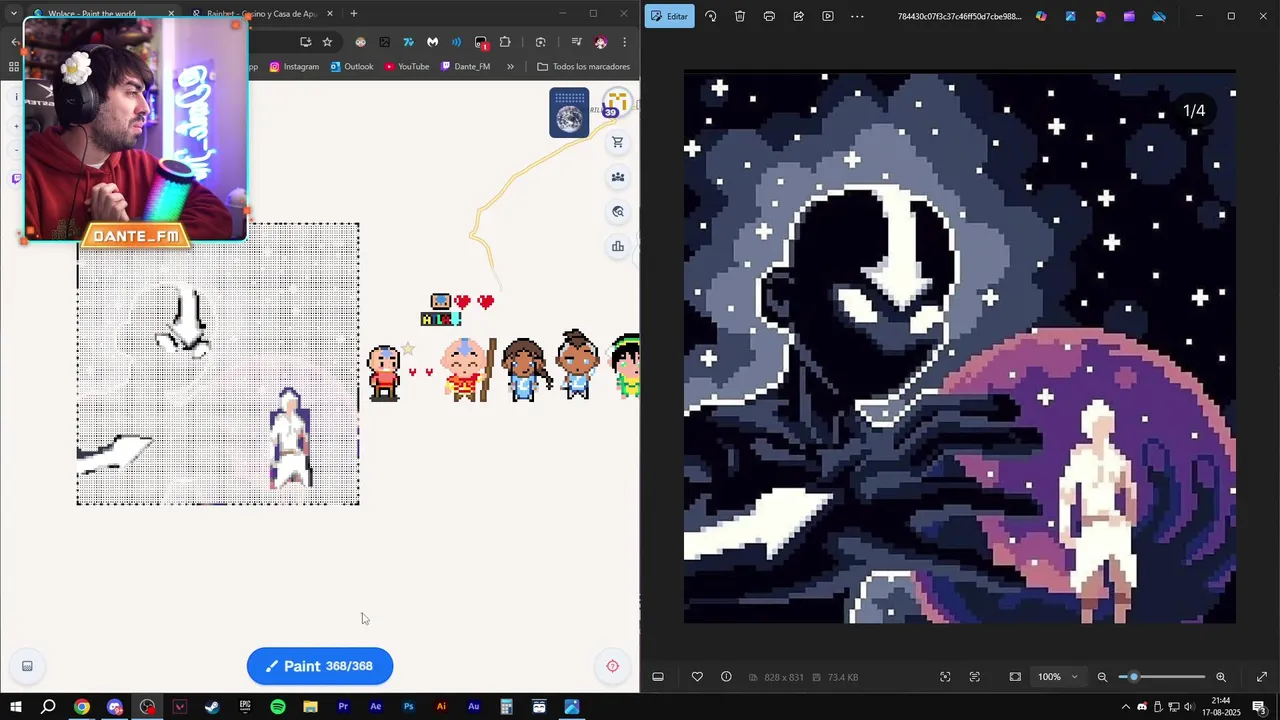This screenshot has height=720, width=1280.
Task: Open the more options ellipsis in Photos
Action: pos(857,16)
